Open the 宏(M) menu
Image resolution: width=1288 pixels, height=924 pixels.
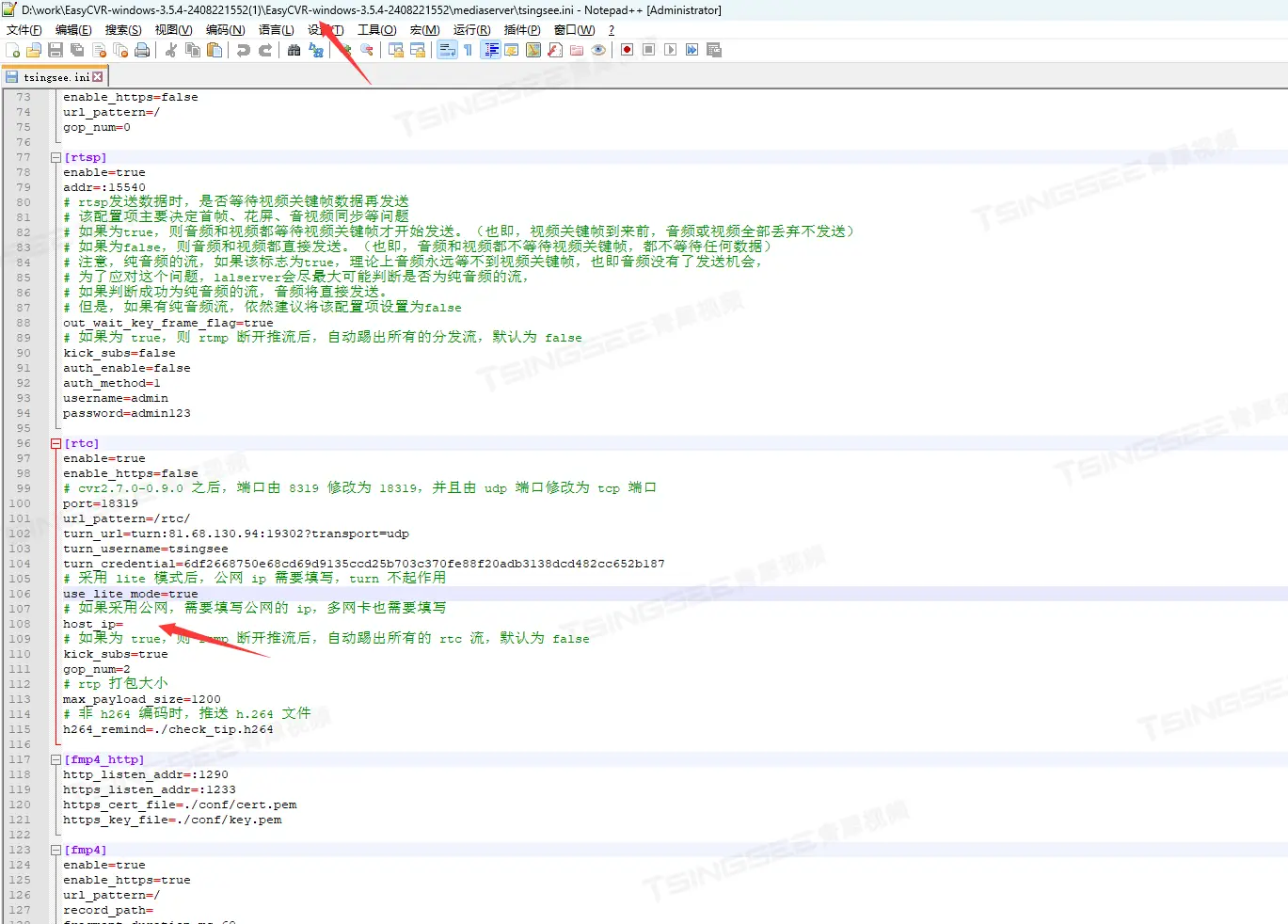coord(425,30)
